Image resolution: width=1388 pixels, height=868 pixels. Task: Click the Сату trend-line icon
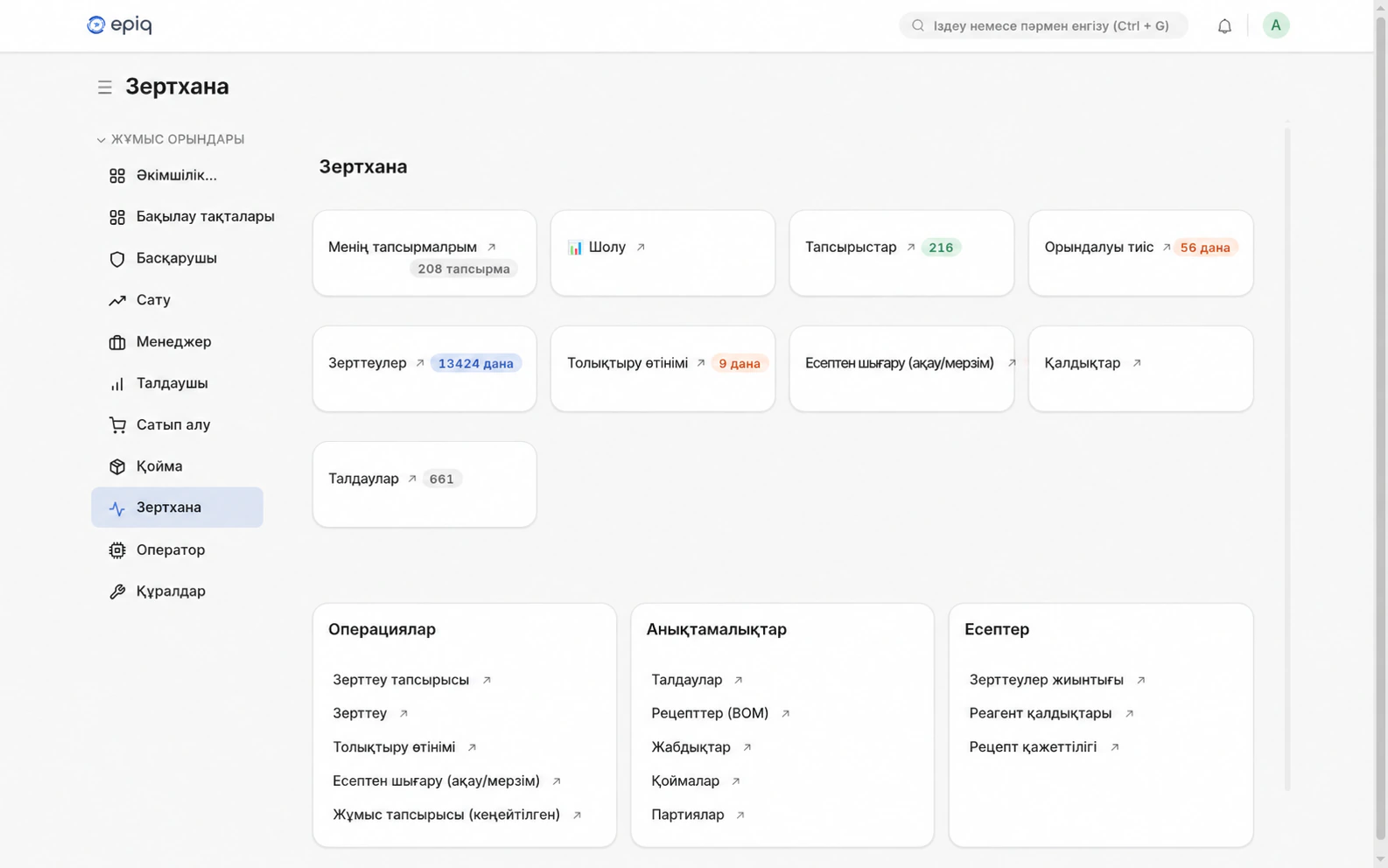pos(117,300)
